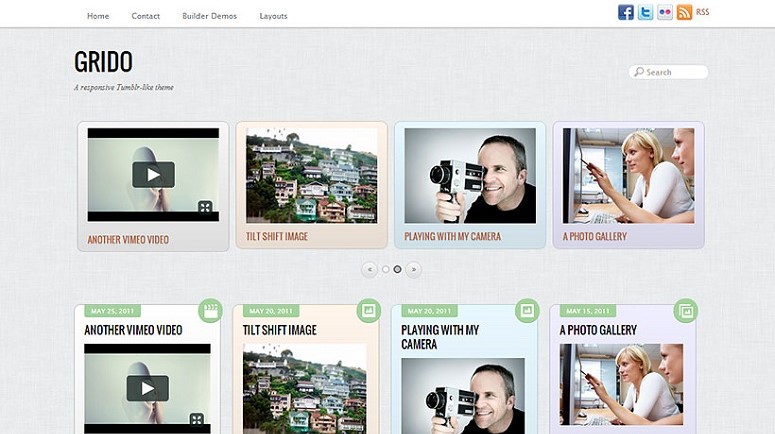
Task: Open camera man image in post card
Action: click(x=463, y=396)
